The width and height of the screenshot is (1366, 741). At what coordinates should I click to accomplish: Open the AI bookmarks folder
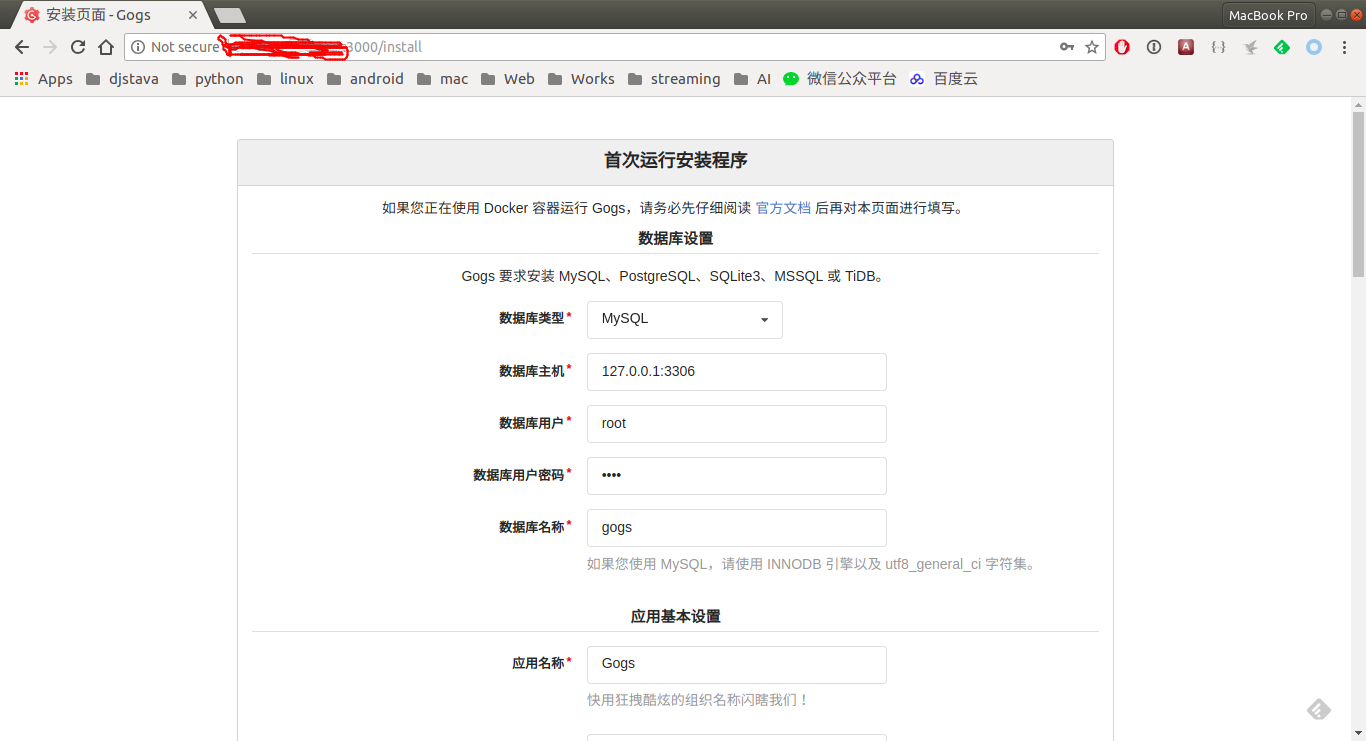coord(752,79)
